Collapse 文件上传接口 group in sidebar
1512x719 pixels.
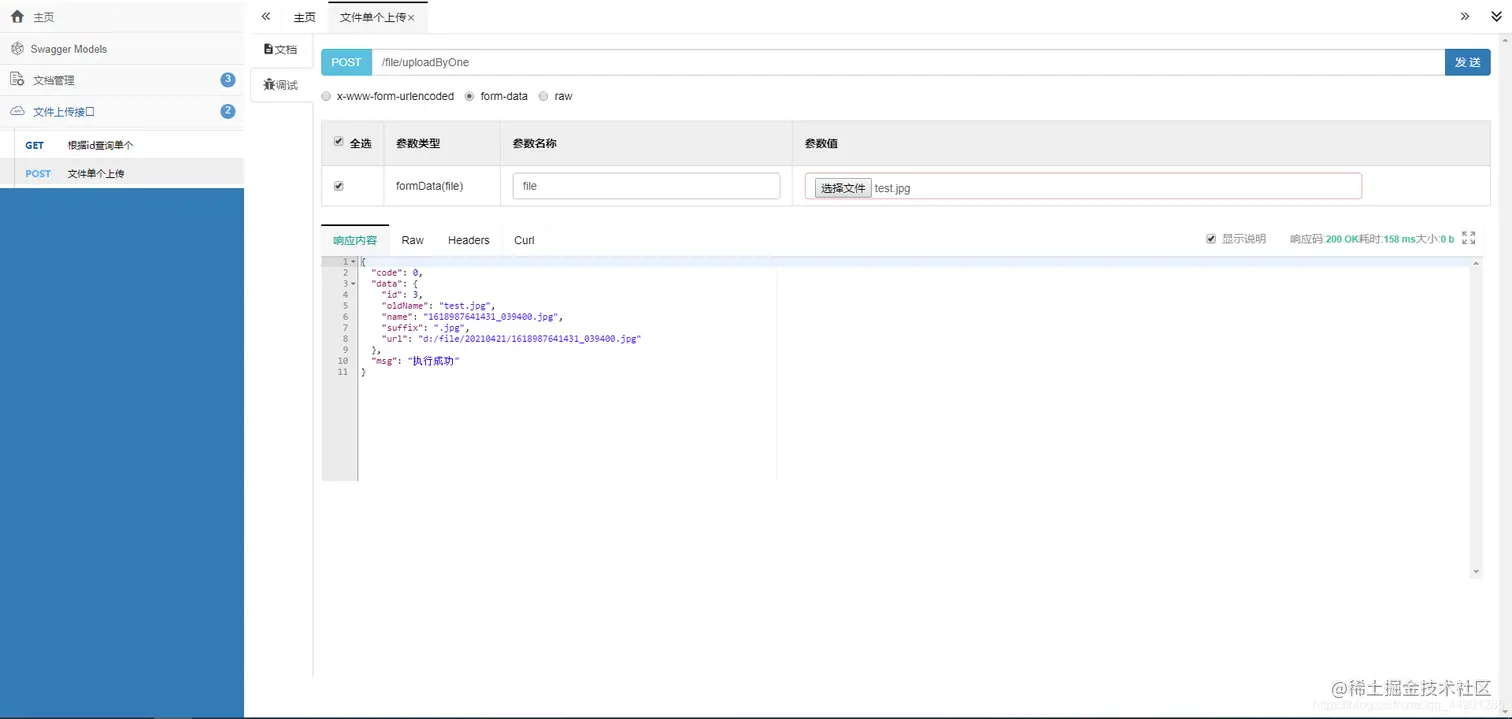point(122,112)
